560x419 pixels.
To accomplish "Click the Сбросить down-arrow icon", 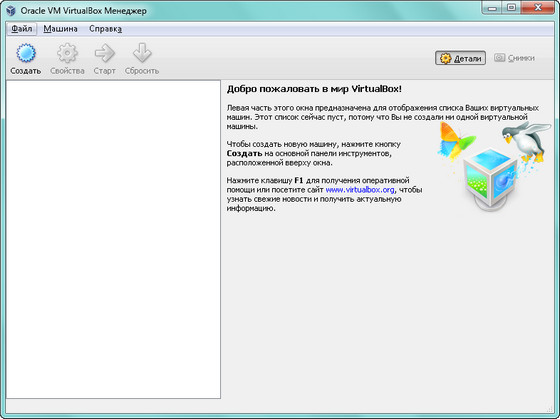I will coord(142,53).
